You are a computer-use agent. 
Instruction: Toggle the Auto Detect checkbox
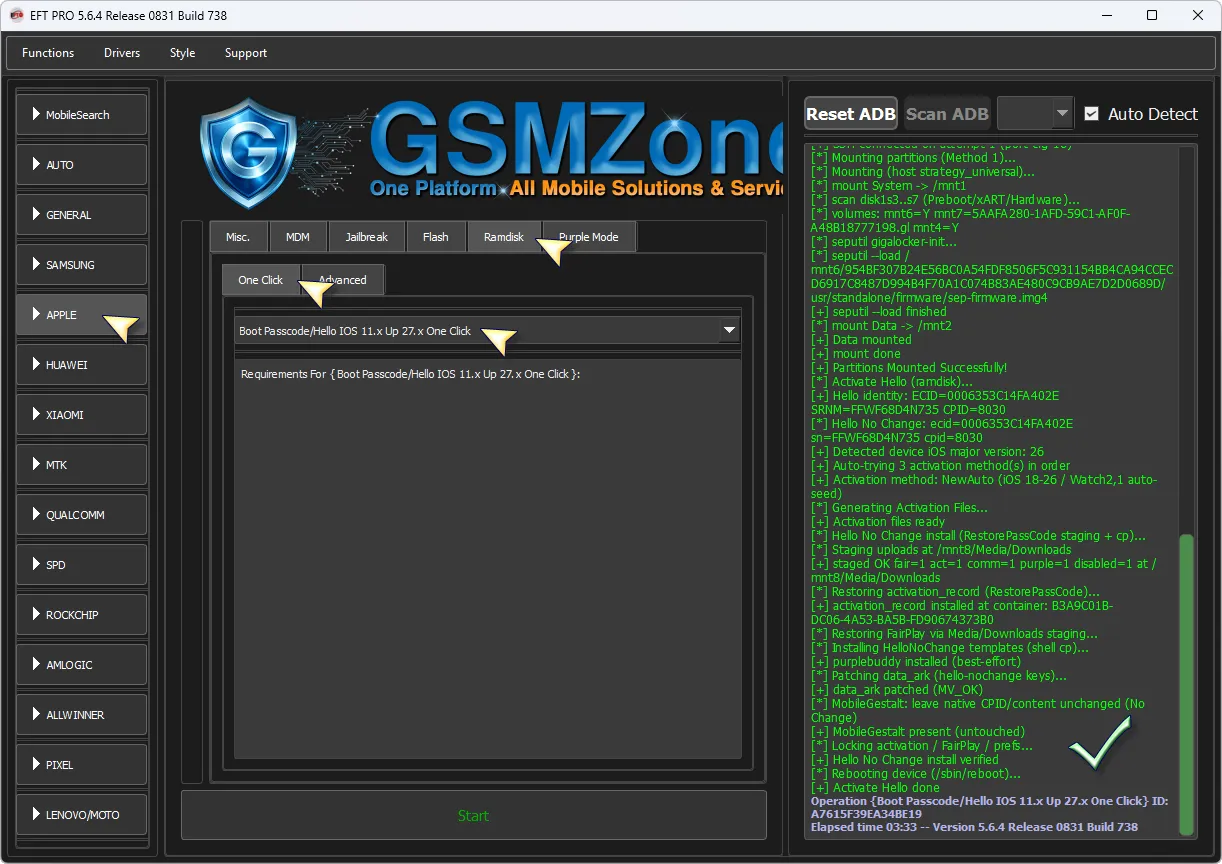point(1091,114)
